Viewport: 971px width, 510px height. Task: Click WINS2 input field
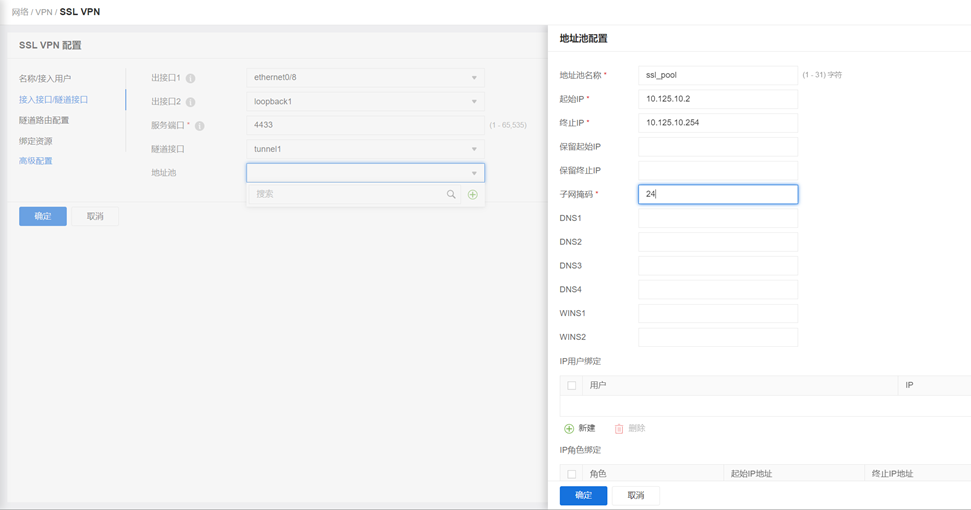pyautogui.click(x=718, y=337)
